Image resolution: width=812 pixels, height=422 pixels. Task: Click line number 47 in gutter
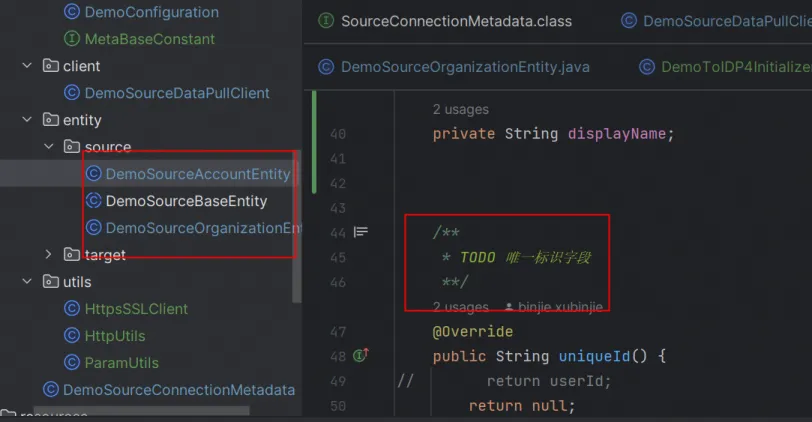[x=338, y=331]
